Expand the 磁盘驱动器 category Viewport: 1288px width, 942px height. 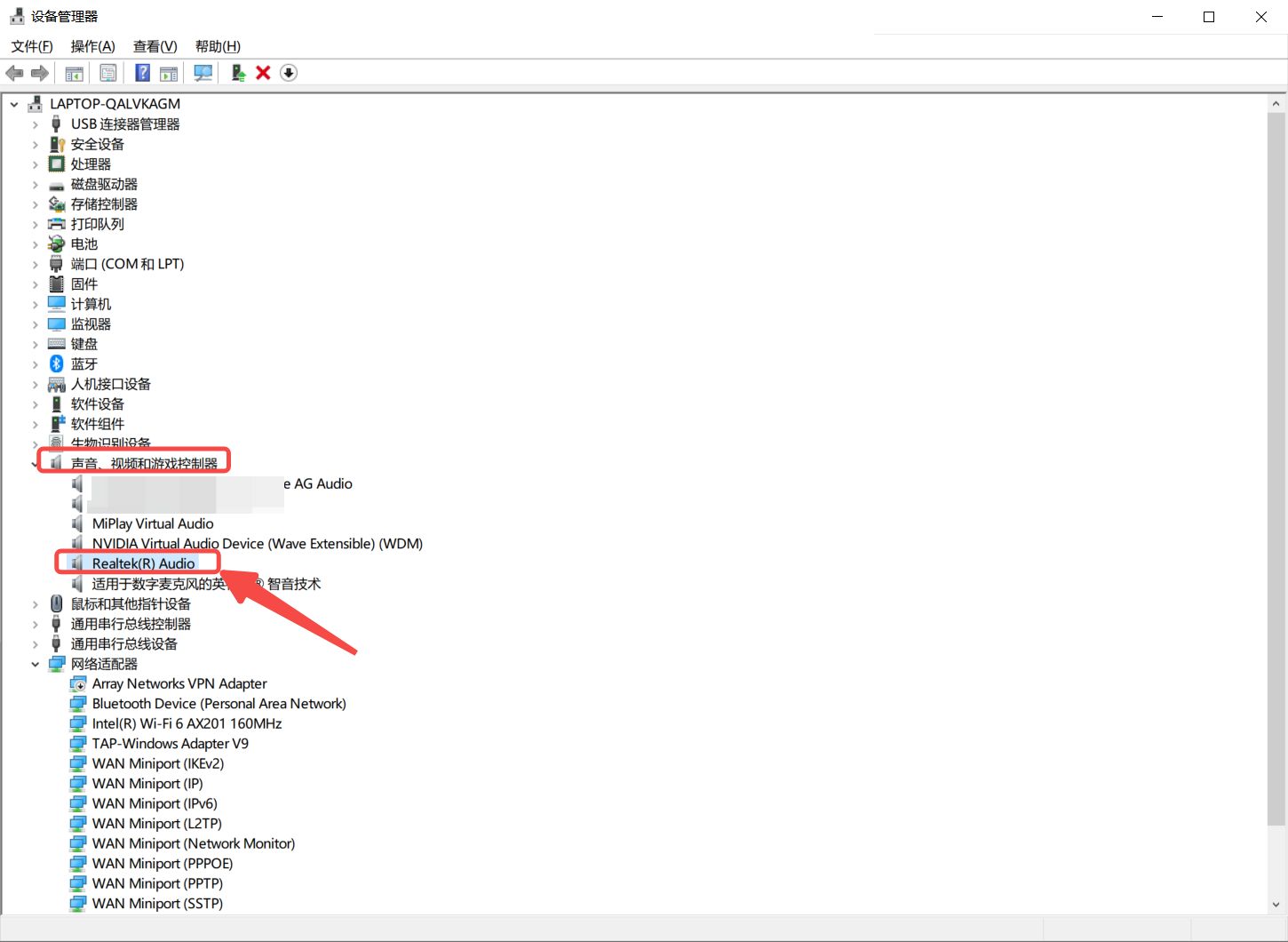pos(36,185)
